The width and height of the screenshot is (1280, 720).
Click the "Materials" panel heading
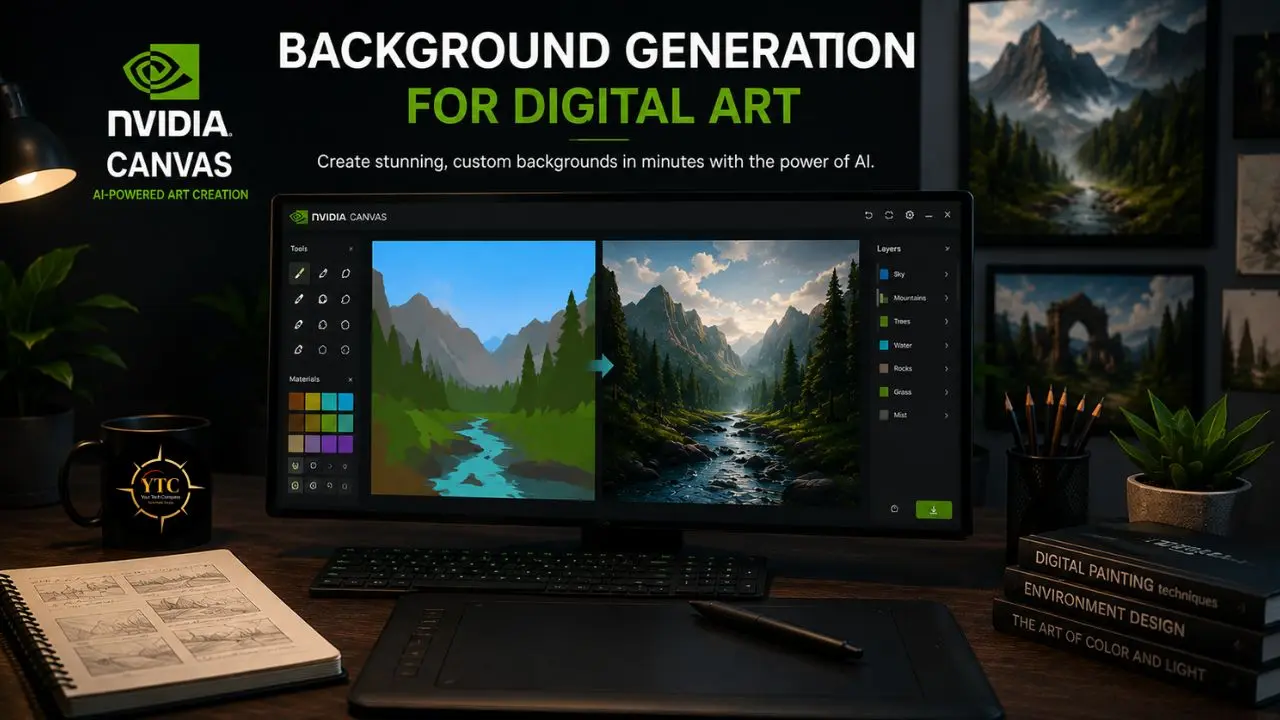305,380
